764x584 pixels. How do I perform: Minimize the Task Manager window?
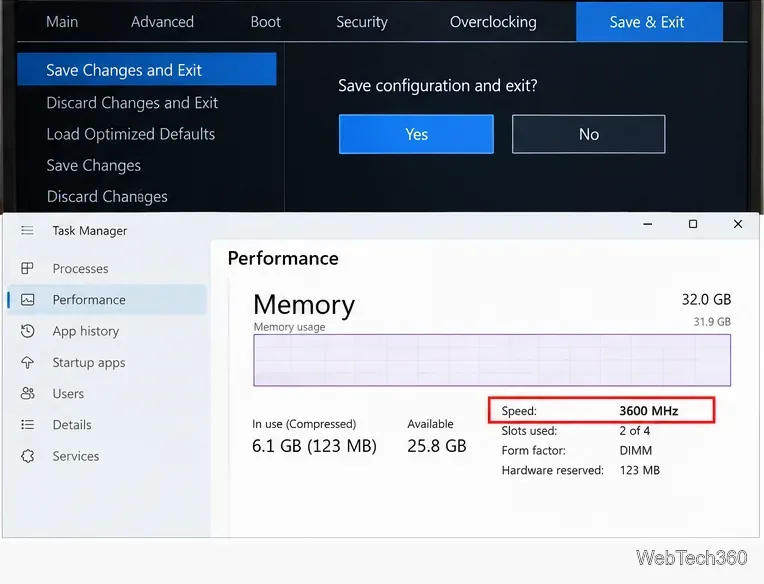pyautogui.click(x=648, y=224)
